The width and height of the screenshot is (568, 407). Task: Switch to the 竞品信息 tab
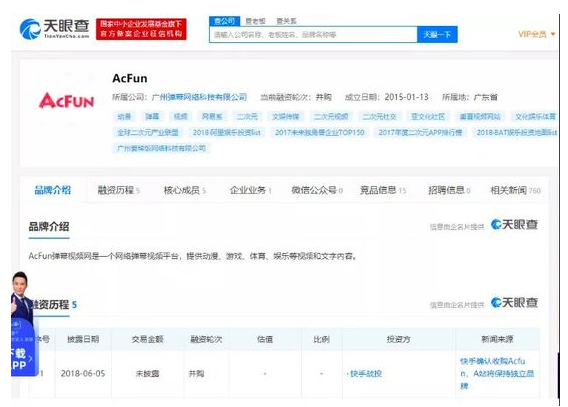(x=383, y=190)
